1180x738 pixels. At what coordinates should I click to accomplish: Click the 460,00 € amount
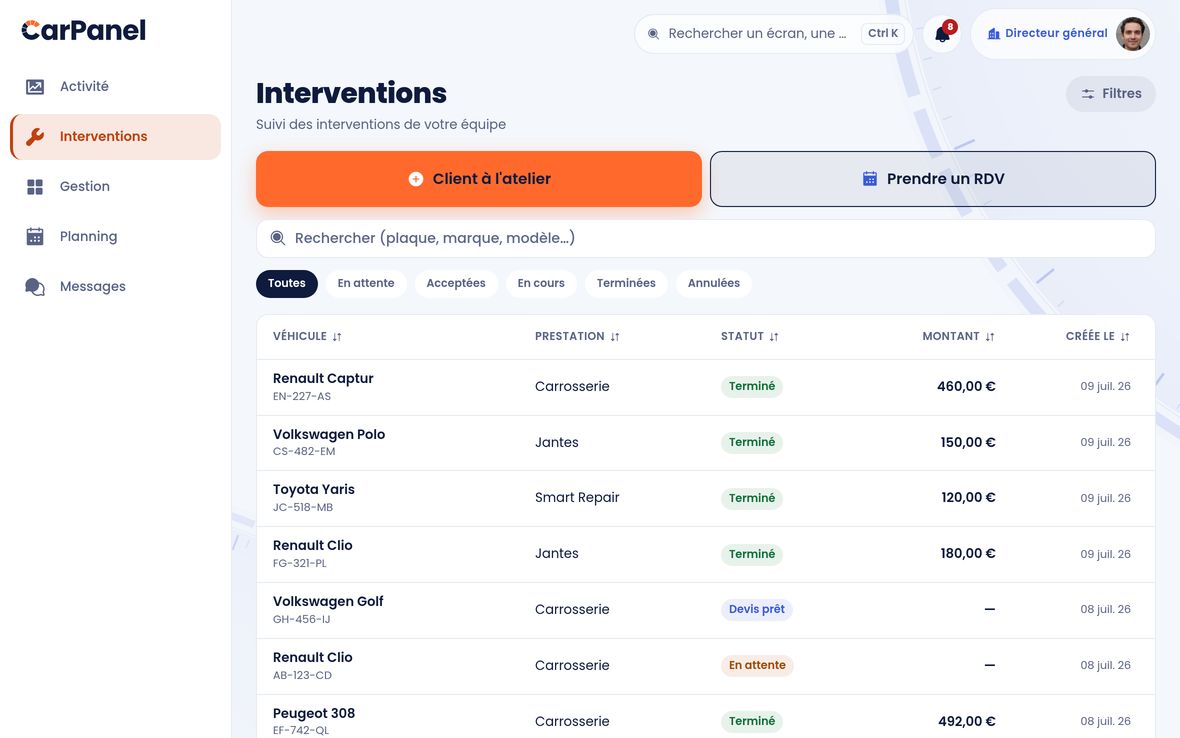(966, 387)
